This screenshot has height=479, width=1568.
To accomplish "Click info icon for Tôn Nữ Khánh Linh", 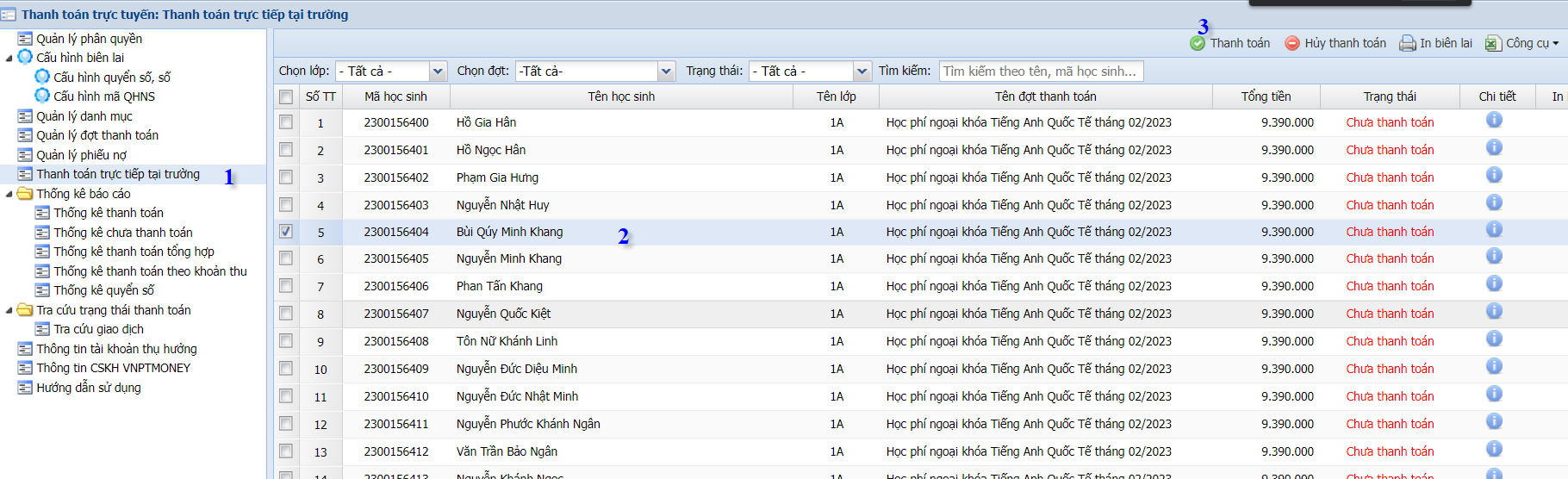I will tap(1494, 339).
